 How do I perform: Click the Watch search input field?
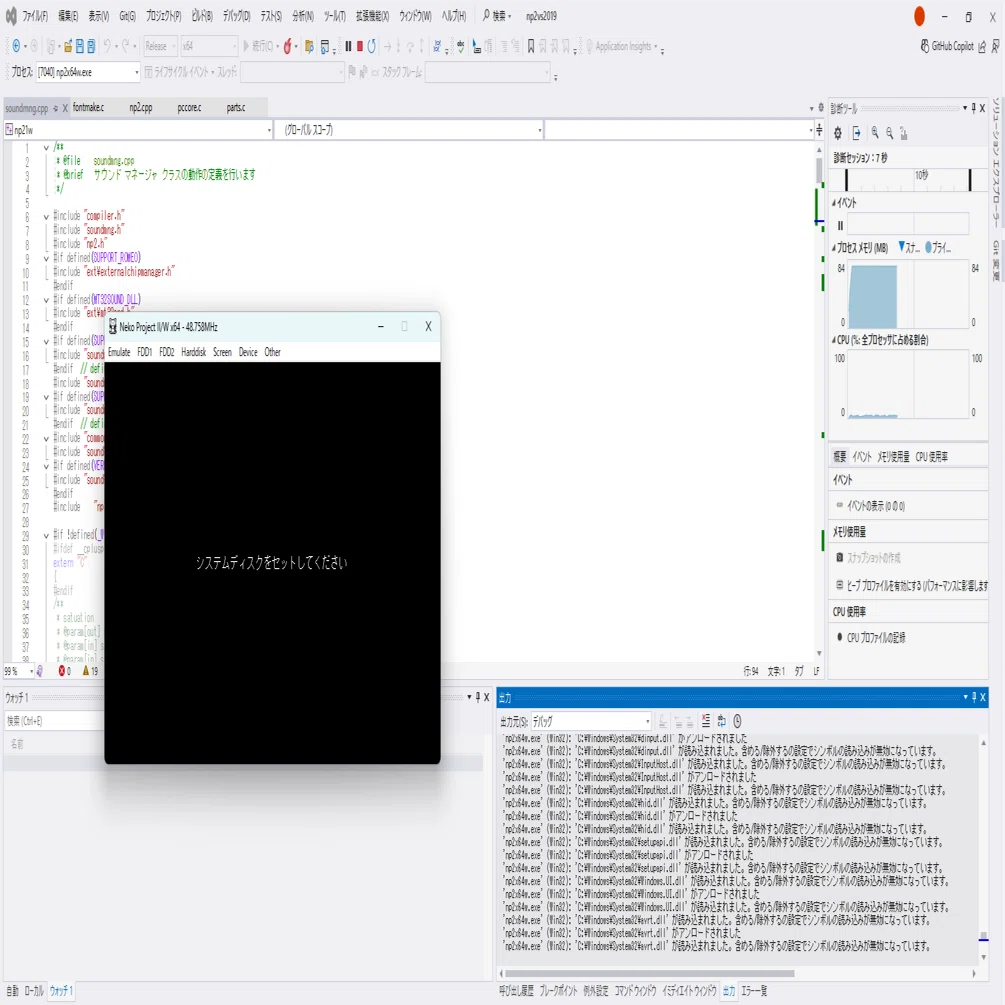(54, 721)
